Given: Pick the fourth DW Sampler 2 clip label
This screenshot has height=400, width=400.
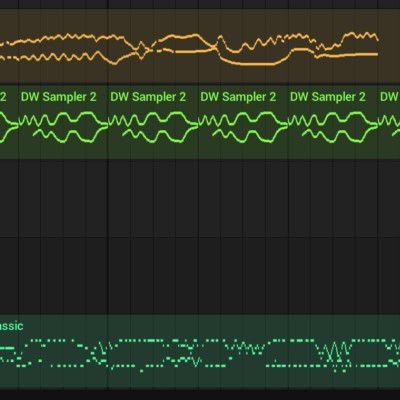Looking at the screenshot, I should pos(328,97).
